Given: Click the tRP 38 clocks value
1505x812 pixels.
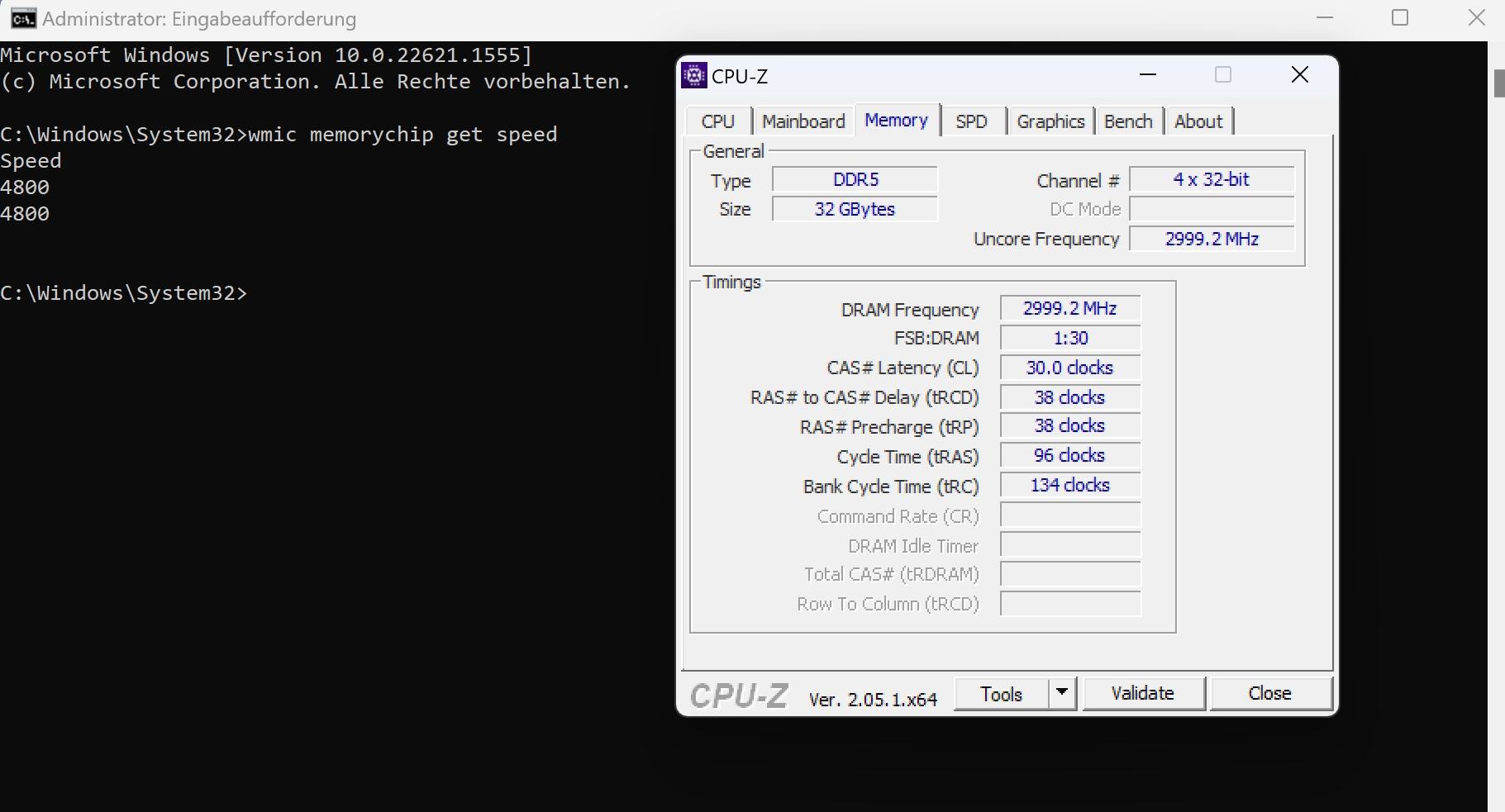Looking at the screenshot, I should pyautogui.click(x=1070, y=425).
